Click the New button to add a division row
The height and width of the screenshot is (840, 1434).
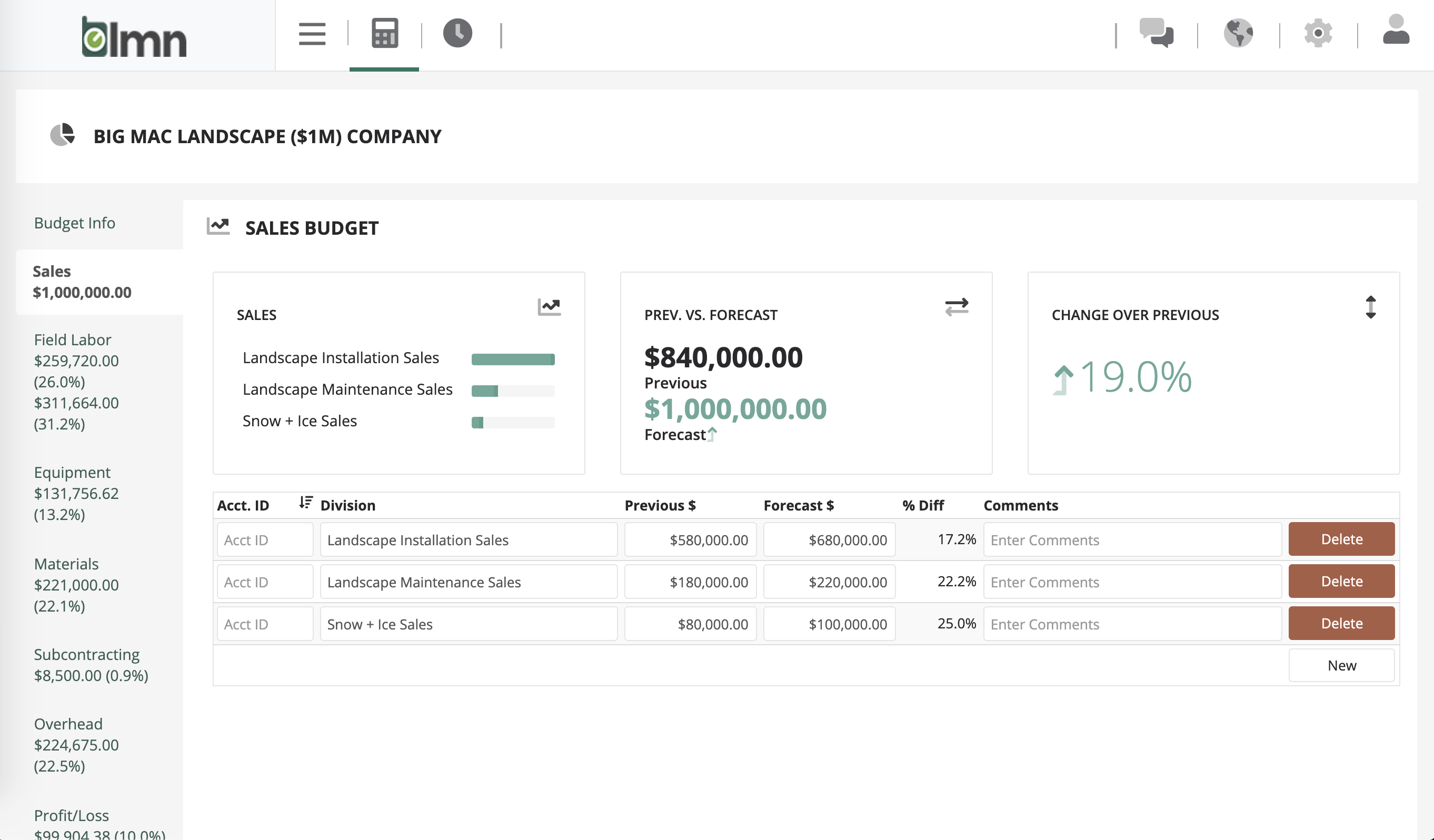tap(1341, 665)
